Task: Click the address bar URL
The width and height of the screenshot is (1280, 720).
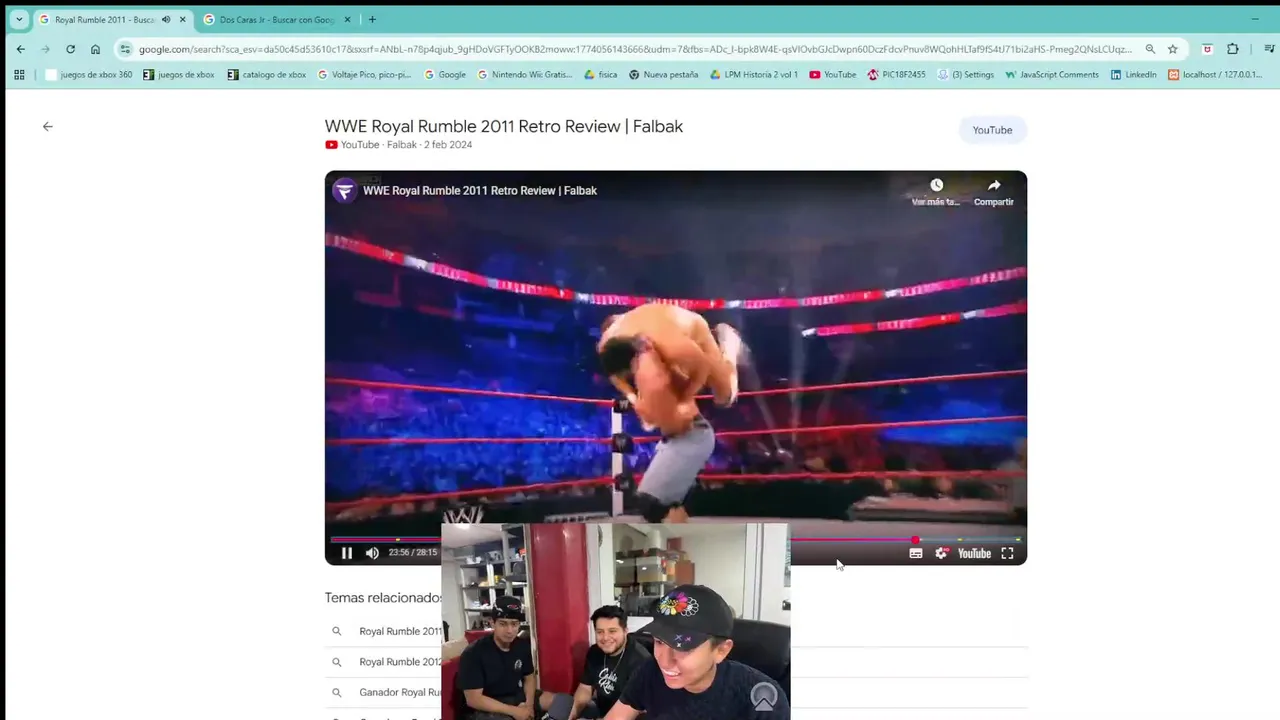Action: [635, 49]
